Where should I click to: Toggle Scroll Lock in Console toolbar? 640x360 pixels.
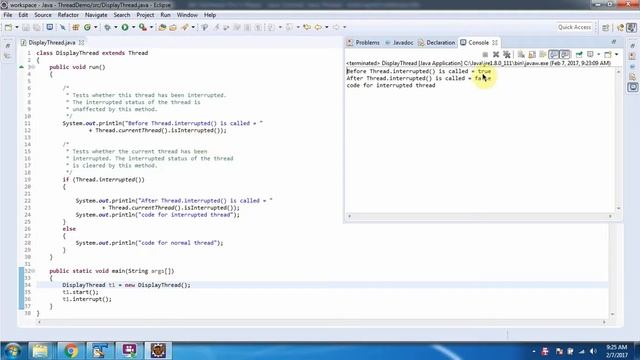coord(532,54)
